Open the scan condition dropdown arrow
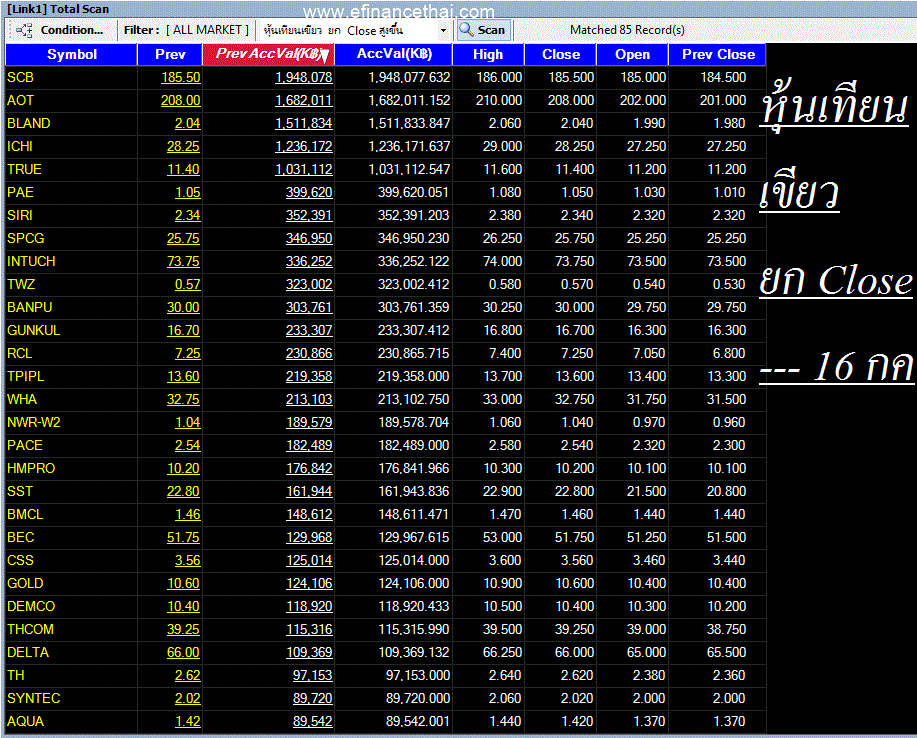This screenshot has height=738, width=917. [443, 30]
